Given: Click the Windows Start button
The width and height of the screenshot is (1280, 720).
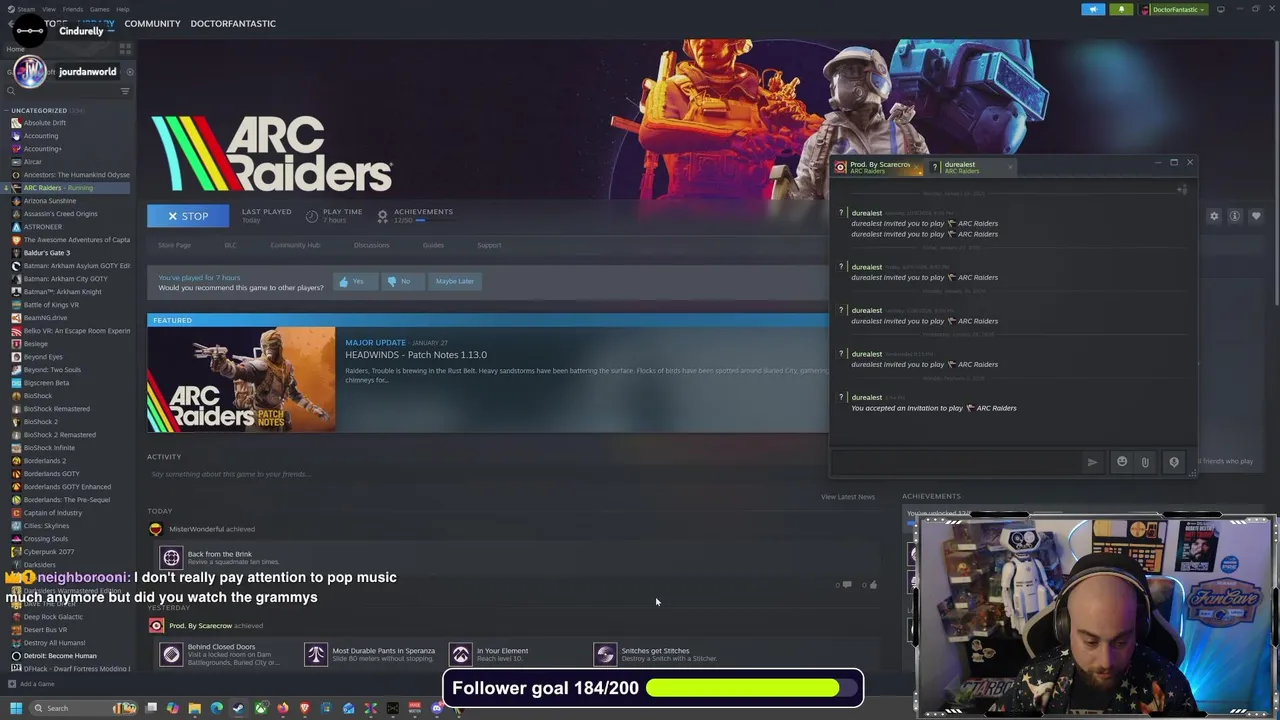Looking at the screenshot, I should coord(15,708).
